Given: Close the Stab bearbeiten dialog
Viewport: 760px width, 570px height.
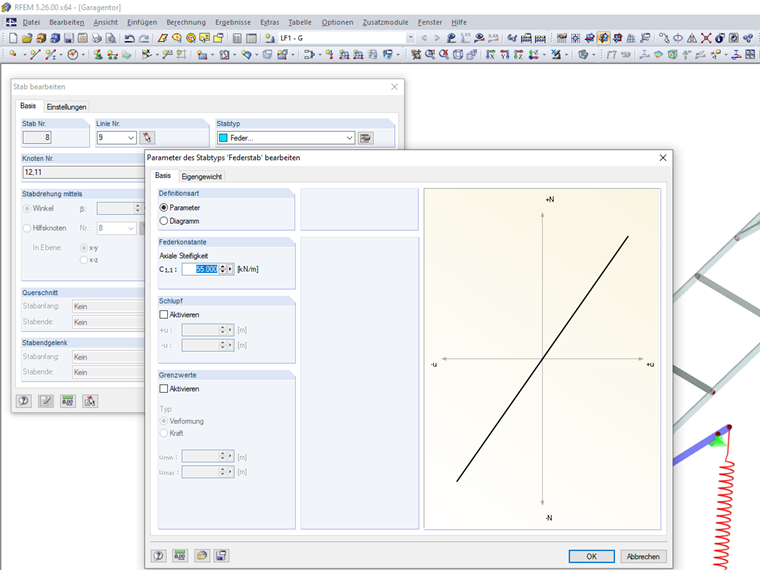Looking at the screenshot, I should click(x=395, y=87).
